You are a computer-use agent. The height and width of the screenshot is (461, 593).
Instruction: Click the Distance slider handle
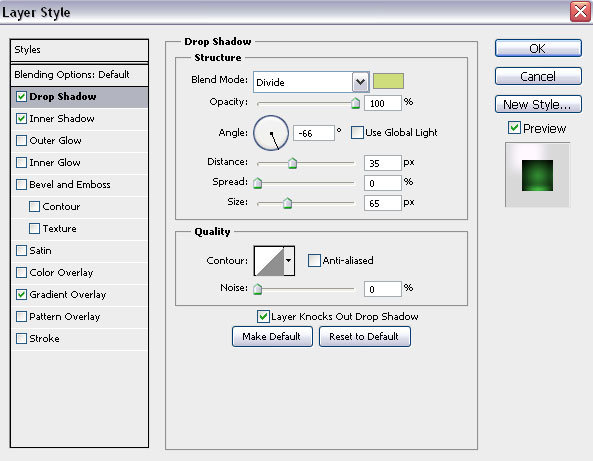[292, 163]
